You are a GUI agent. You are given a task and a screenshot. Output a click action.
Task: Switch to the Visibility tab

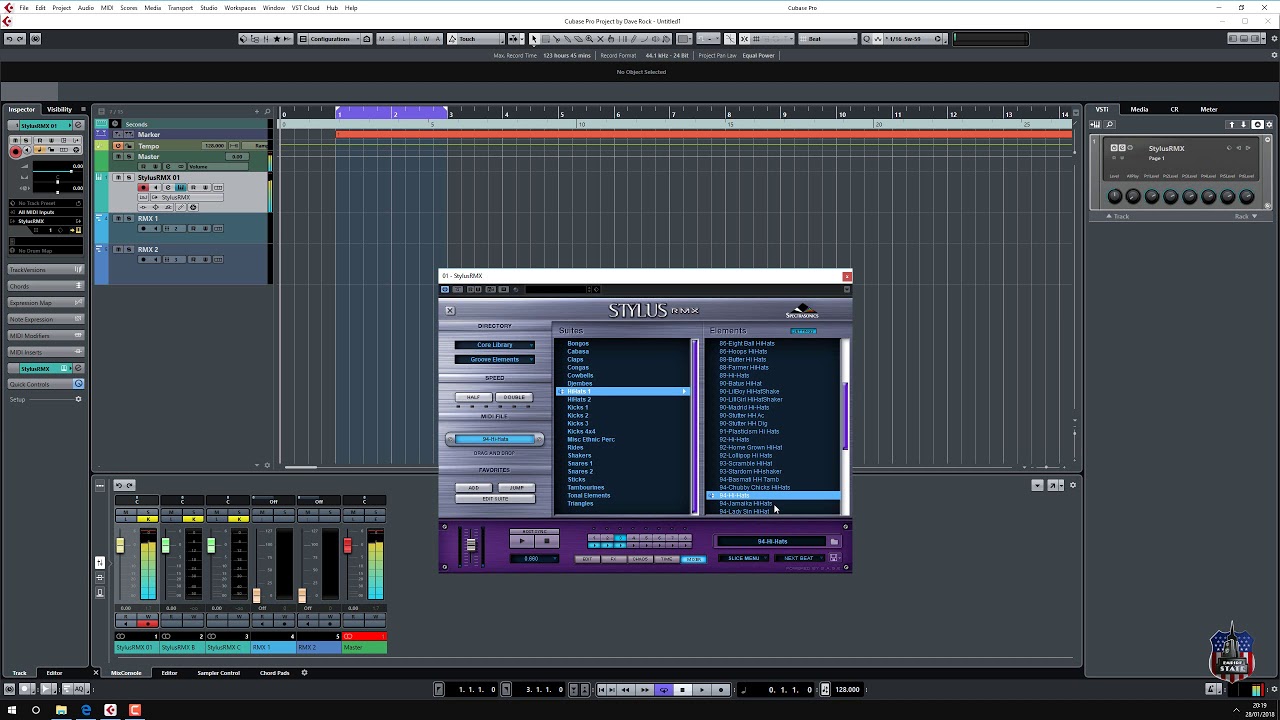tap(59, 109)
